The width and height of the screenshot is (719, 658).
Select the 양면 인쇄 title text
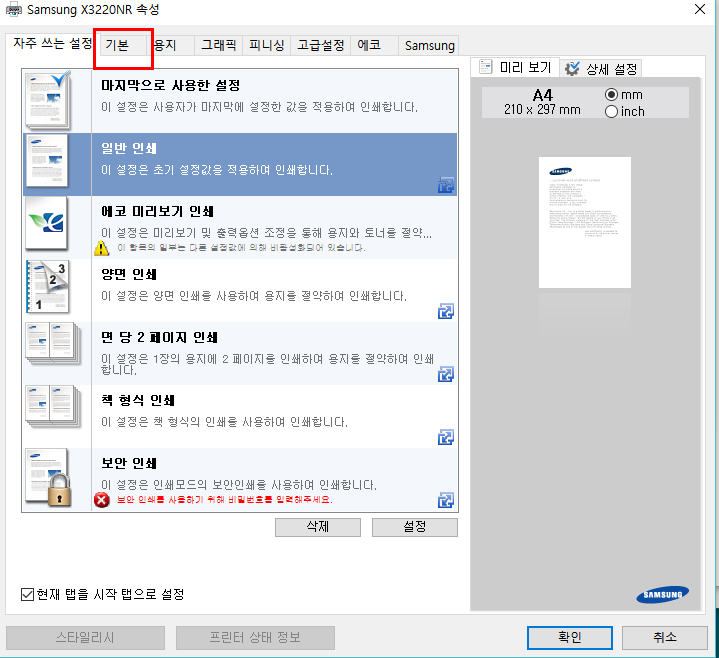[x=129, y=274]
